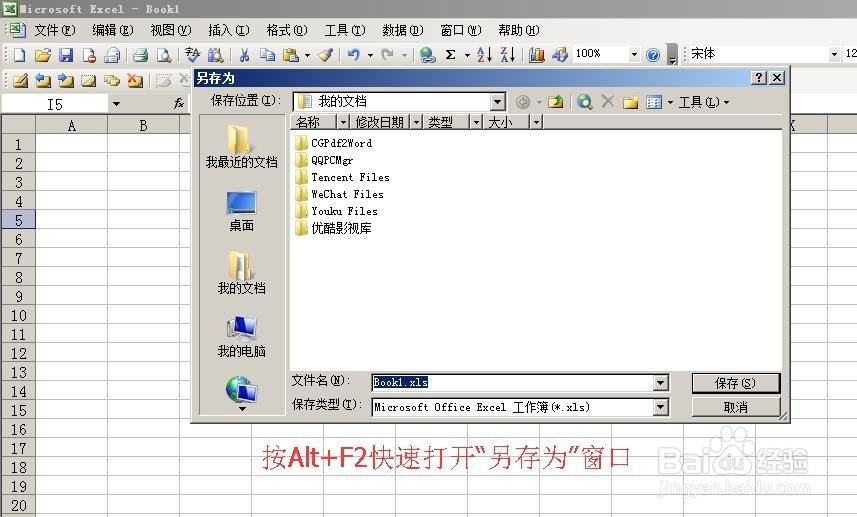
Task: Select My Documents (我的文档) in places bar
Action: [x=241, y=272]
